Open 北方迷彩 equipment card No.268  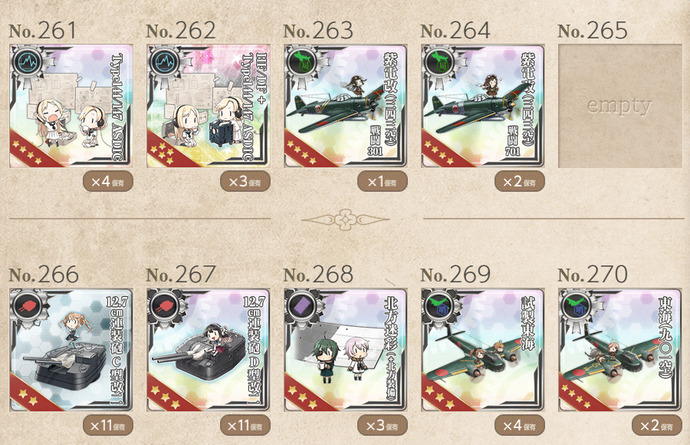click(345, 350)
